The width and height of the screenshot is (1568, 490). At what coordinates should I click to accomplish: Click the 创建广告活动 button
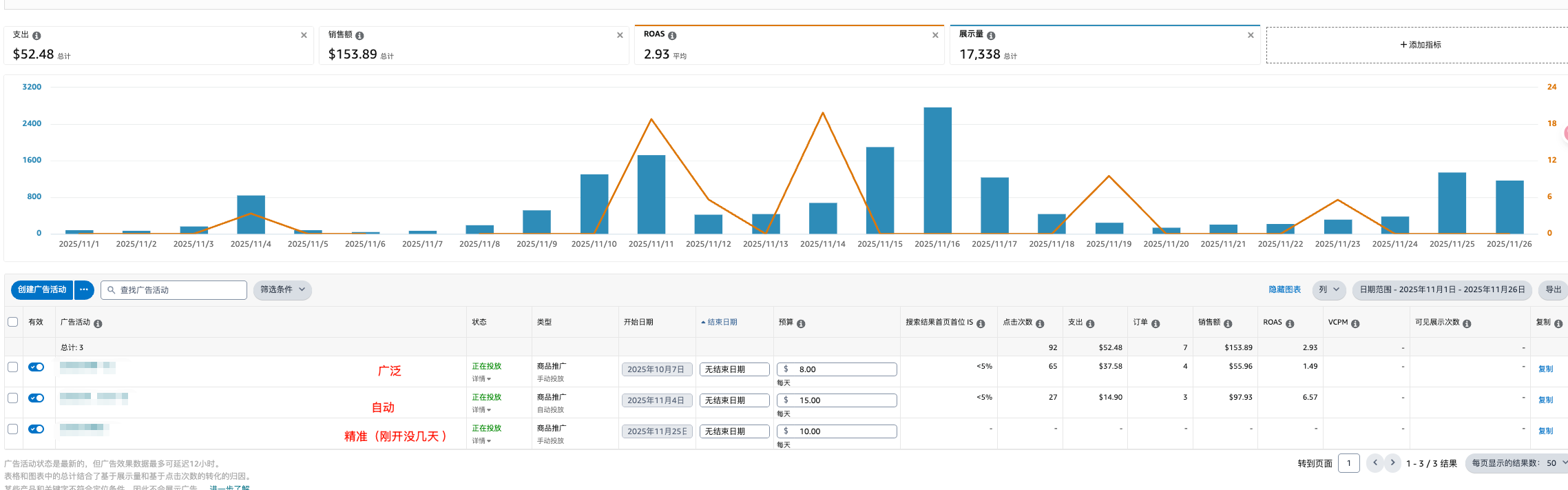coord(42,290)
